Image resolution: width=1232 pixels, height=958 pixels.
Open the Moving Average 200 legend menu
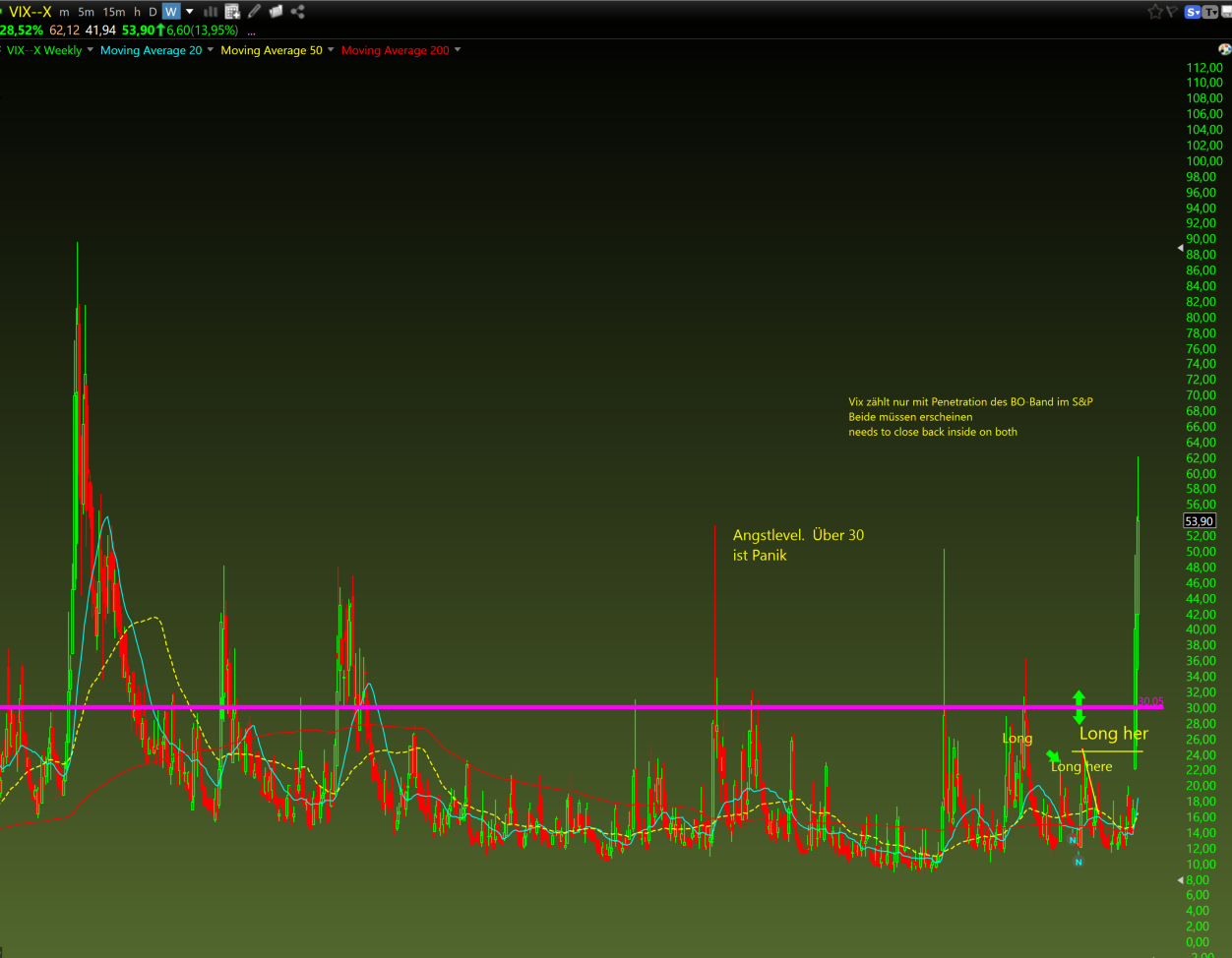point(395,50)
